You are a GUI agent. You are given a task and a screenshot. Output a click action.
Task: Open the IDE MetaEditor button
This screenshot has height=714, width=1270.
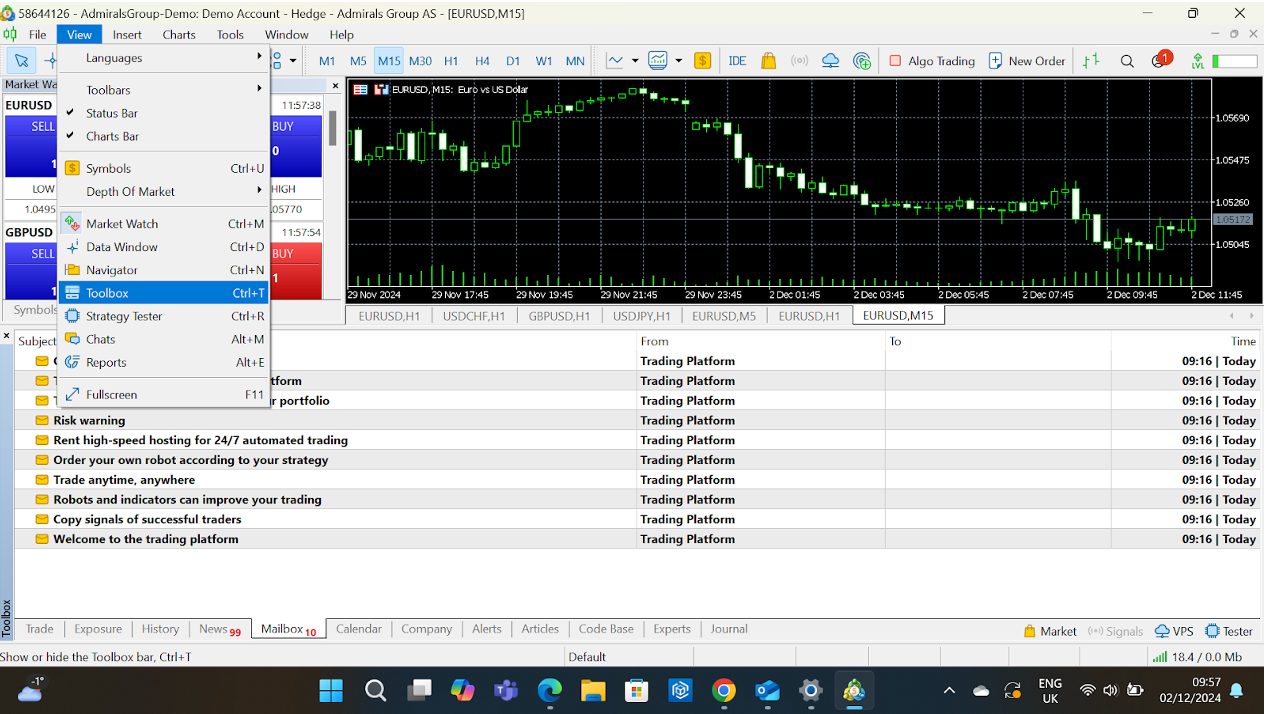(x=737, y=61)
